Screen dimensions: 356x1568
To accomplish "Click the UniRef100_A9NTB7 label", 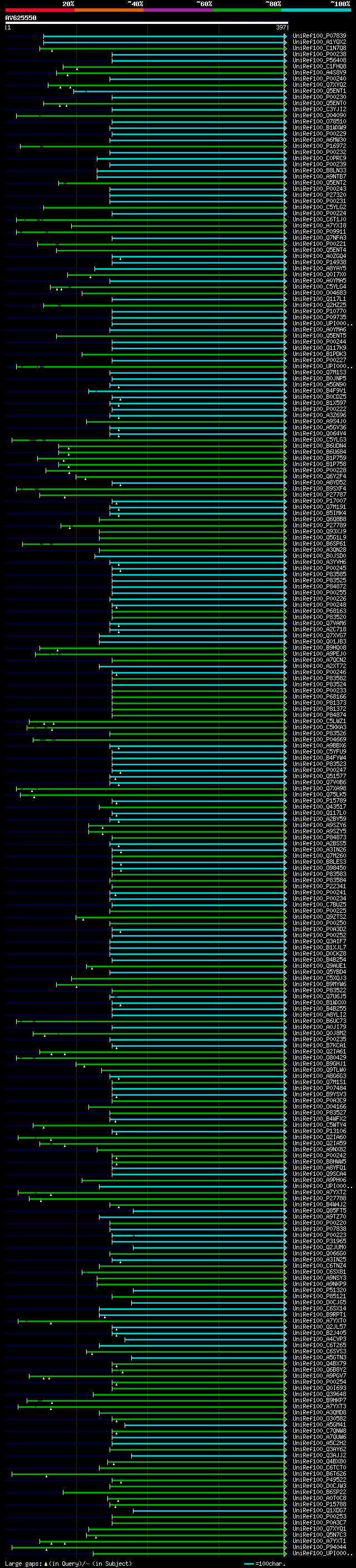I will pyautogui.click(x=319, y=176).
